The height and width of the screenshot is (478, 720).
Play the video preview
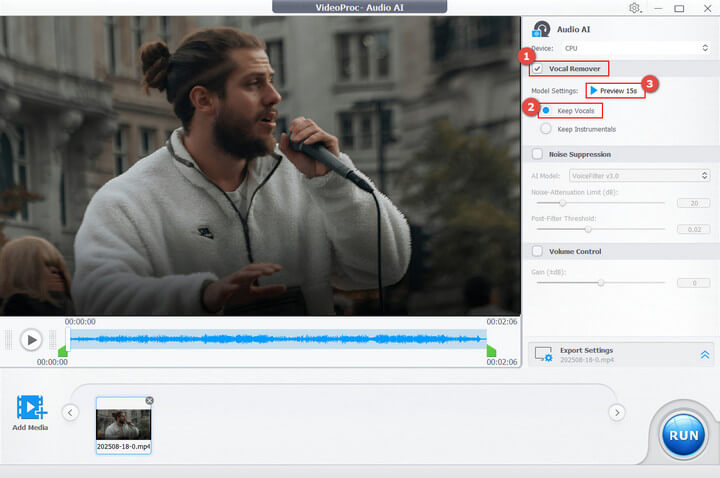click(31, 340)
